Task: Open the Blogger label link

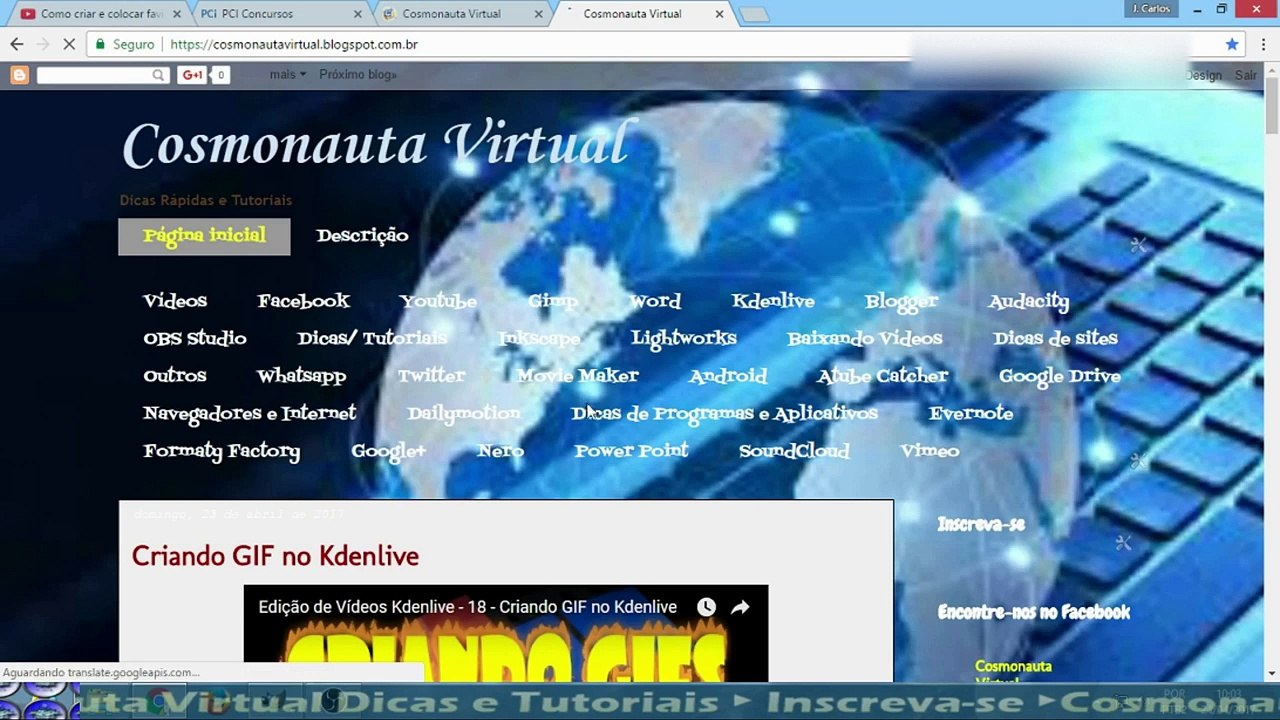Action: 901,301
